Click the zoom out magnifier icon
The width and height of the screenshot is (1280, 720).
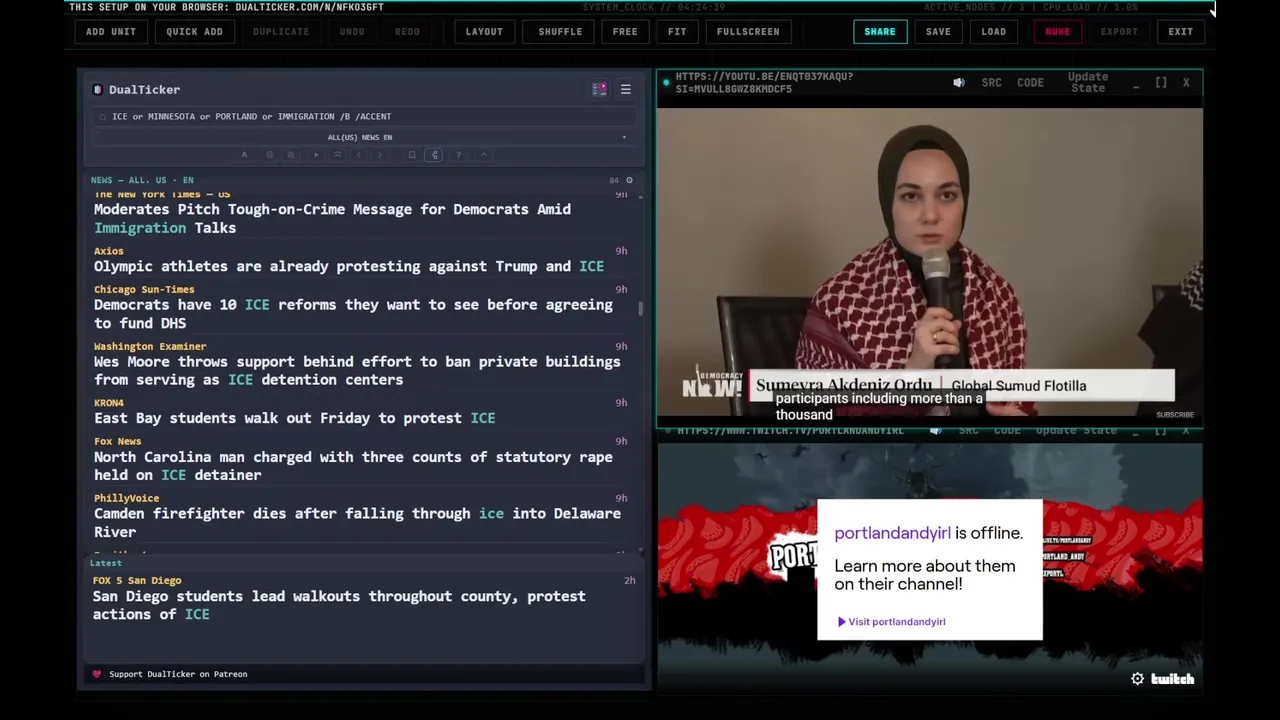[x=269, y=155]
